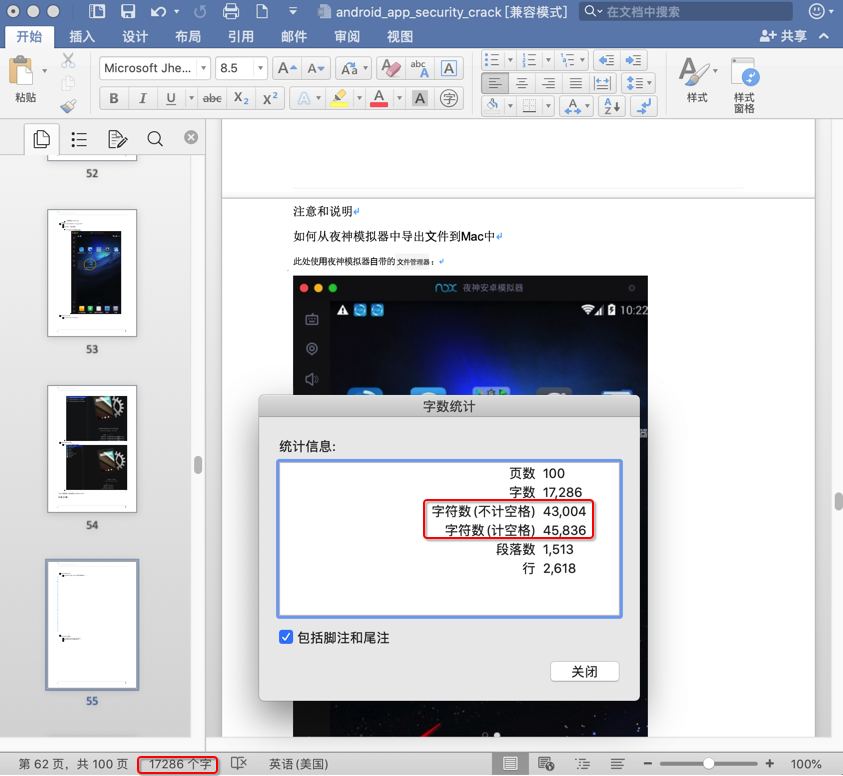Clear formatting with the eraser icon
Screen dimensions: 843x776
[391, 68]
